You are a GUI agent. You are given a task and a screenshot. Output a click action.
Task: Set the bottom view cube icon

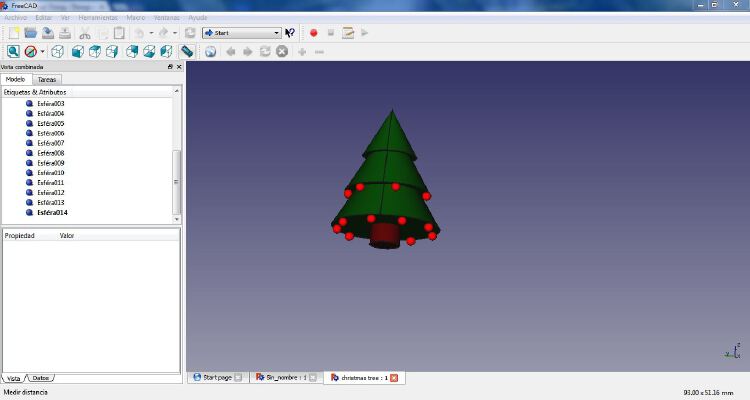(149, 51)
